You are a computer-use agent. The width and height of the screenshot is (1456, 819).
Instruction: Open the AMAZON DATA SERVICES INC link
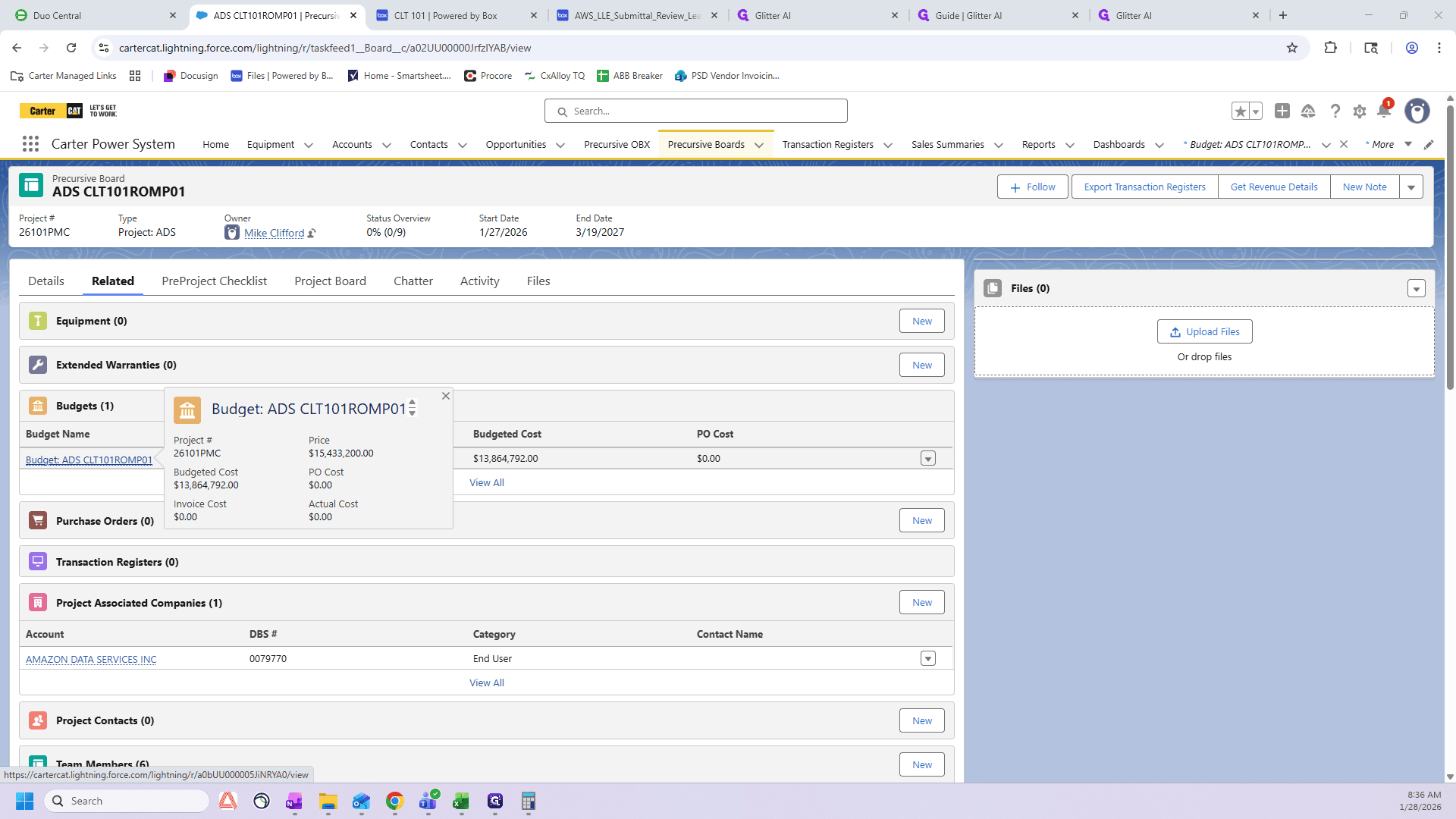pos(91,659)
